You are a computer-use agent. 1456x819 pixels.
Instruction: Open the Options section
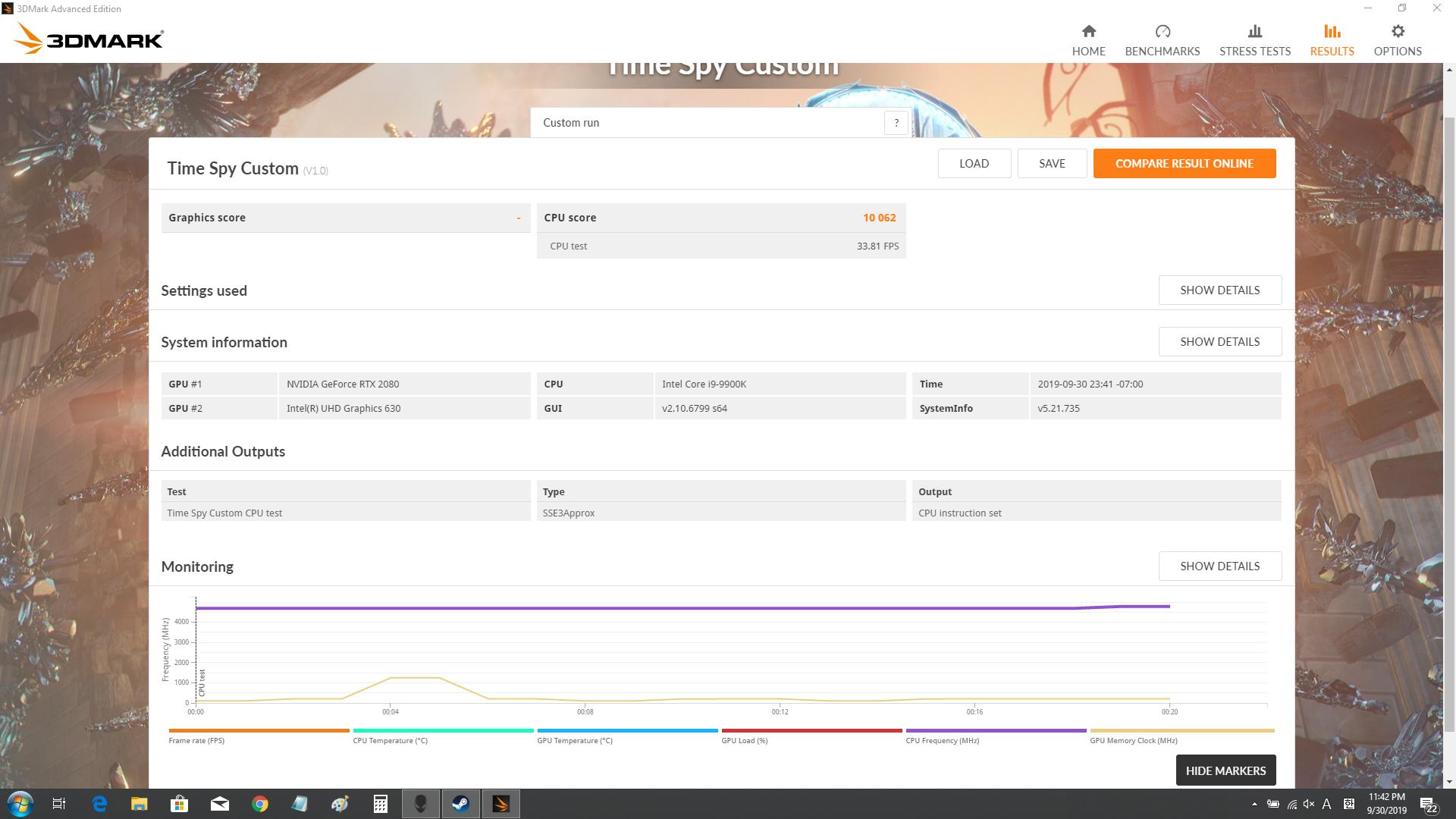point(1397,40)
